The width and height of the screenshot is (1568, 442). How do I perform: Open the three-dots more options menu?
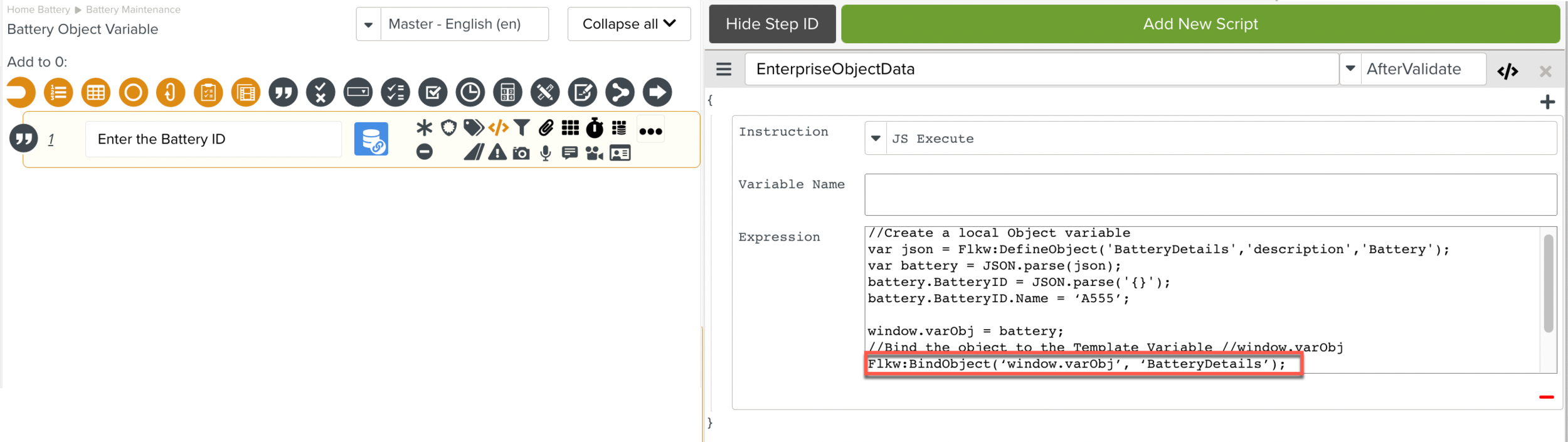650,131
